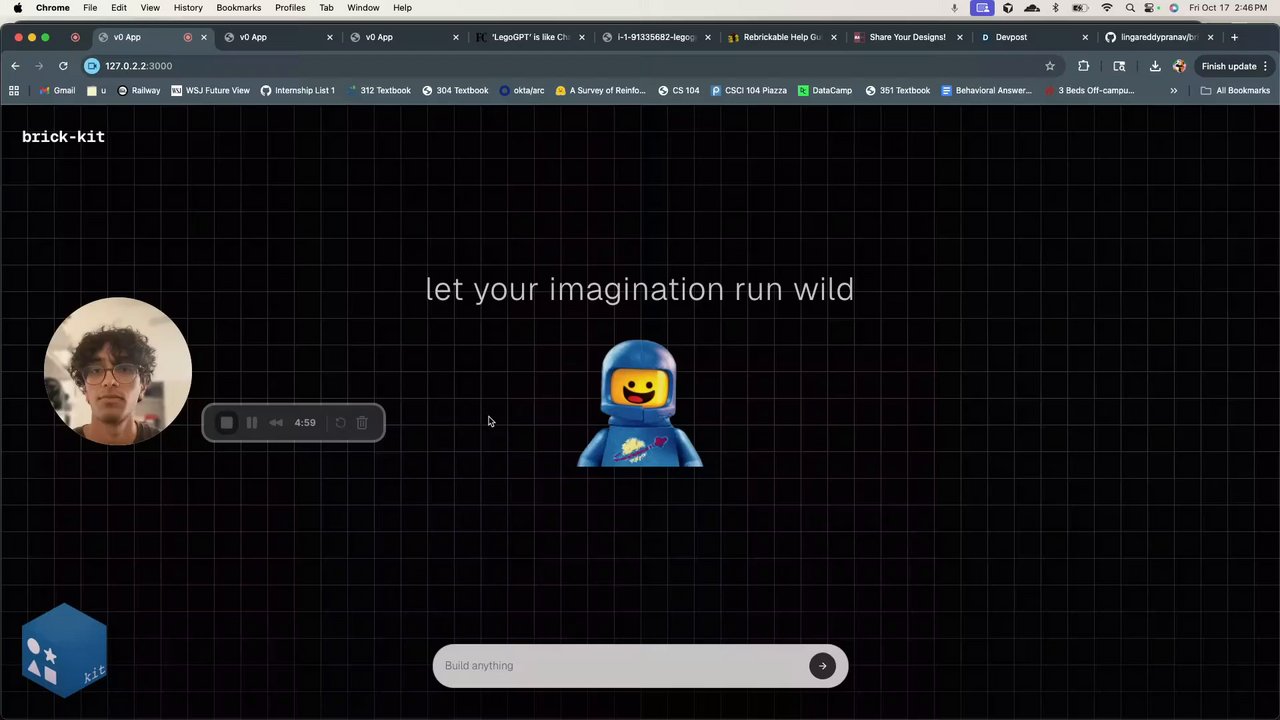Open the Behavioral Answers bookmark
This screenshot has width=1280, height=720.
tap(986, 90)
